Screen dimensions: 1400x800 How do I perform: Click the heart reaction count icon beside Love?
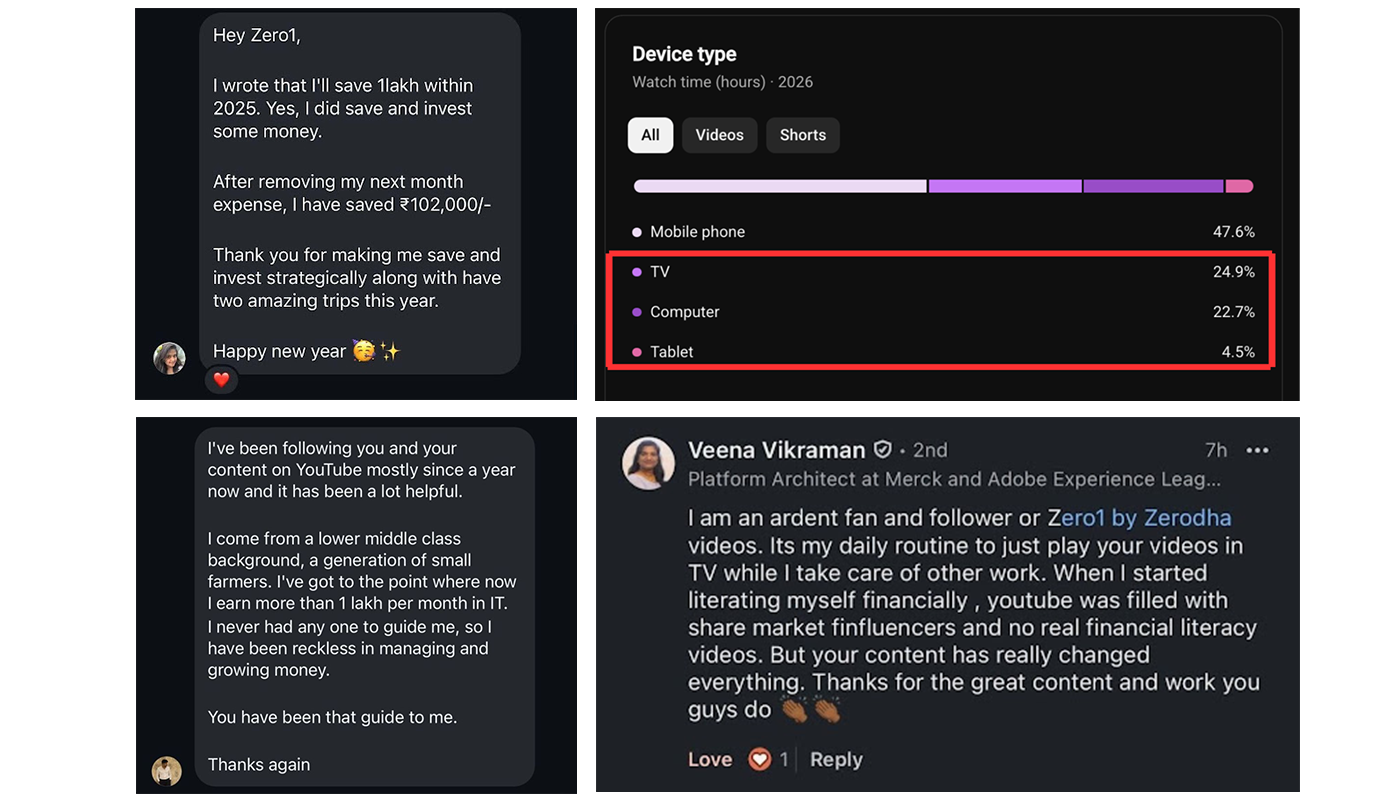760,760
